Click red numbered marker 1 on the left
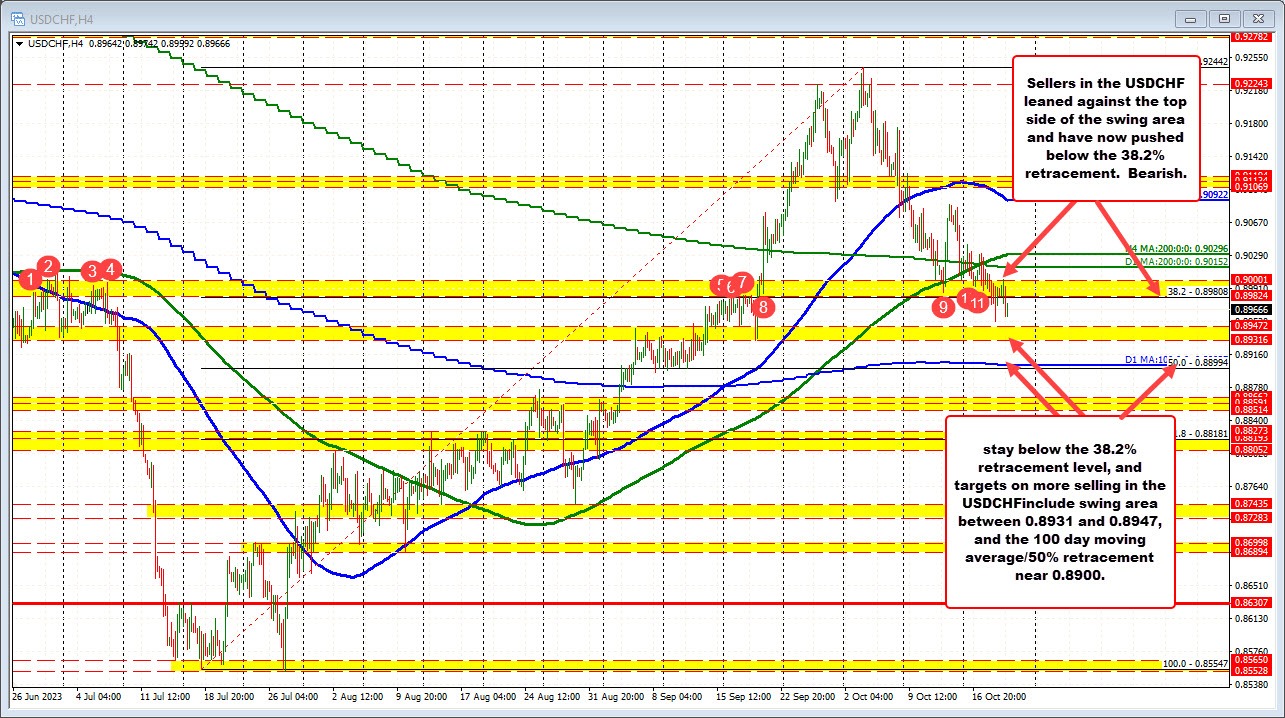The image size is (1285, 718). point(29,282)
